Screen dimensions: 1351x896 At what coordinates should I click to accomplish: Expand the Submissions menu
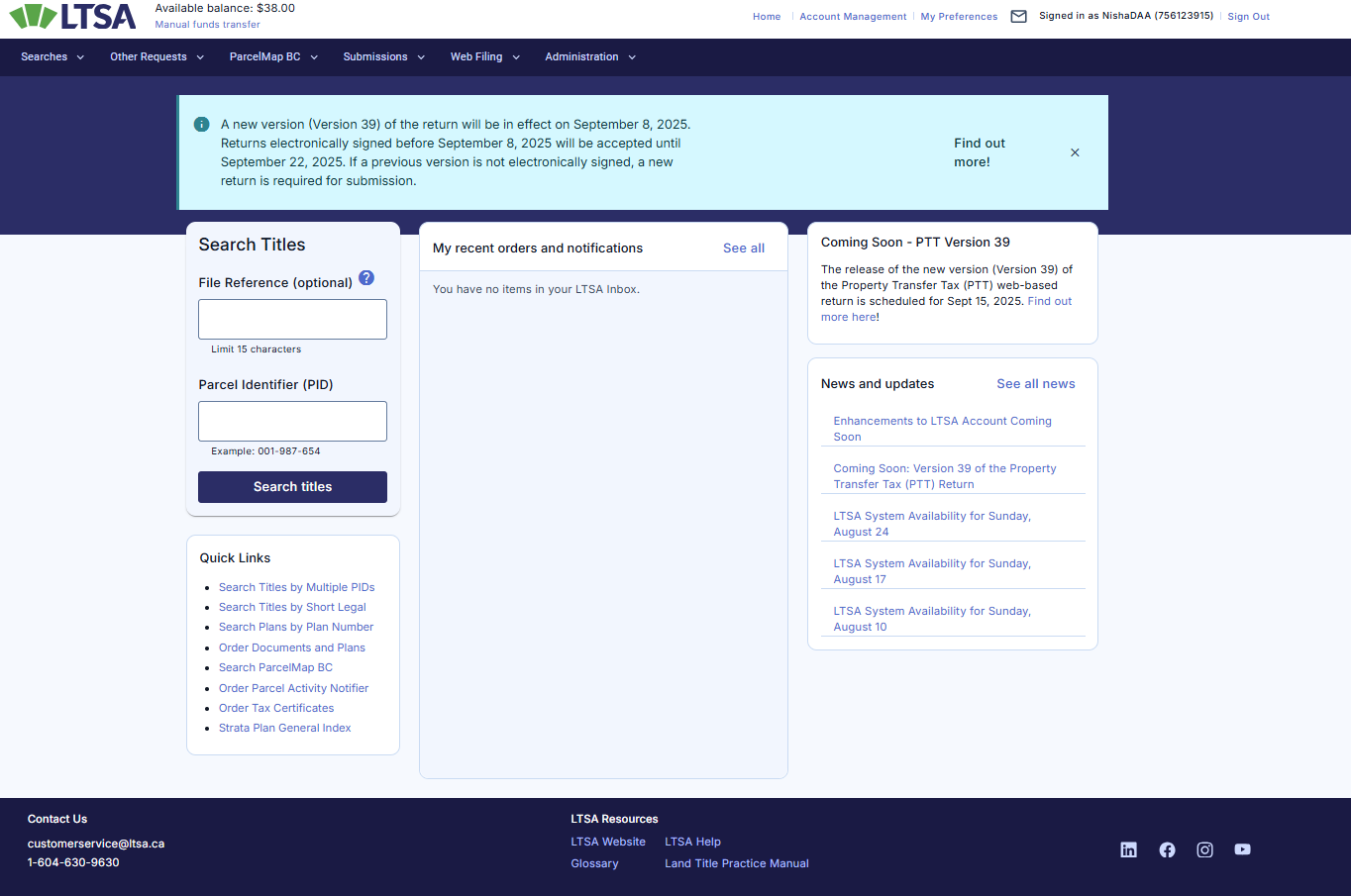click(383, 57)
